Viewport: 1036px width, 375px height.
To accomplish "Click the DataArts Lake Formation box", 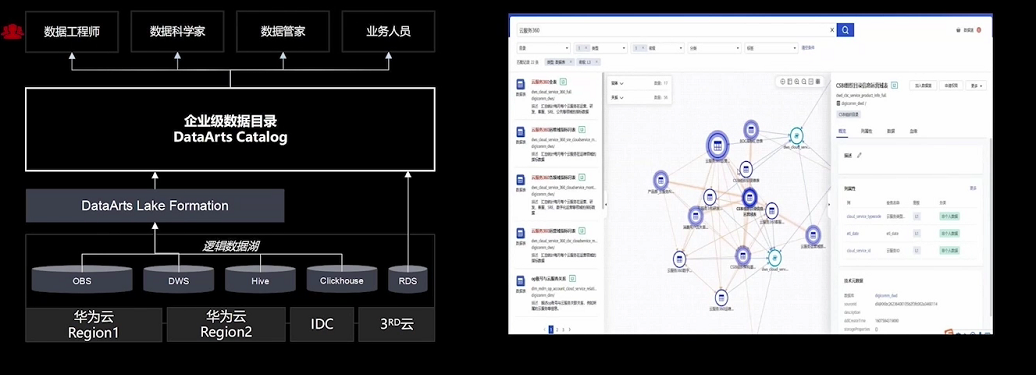I will [155, 205].
